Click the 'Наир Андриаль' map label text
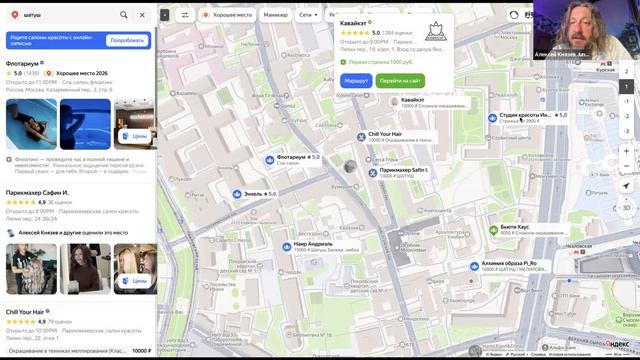This screenshot has width=640, height=360. [x=313, y=244]
